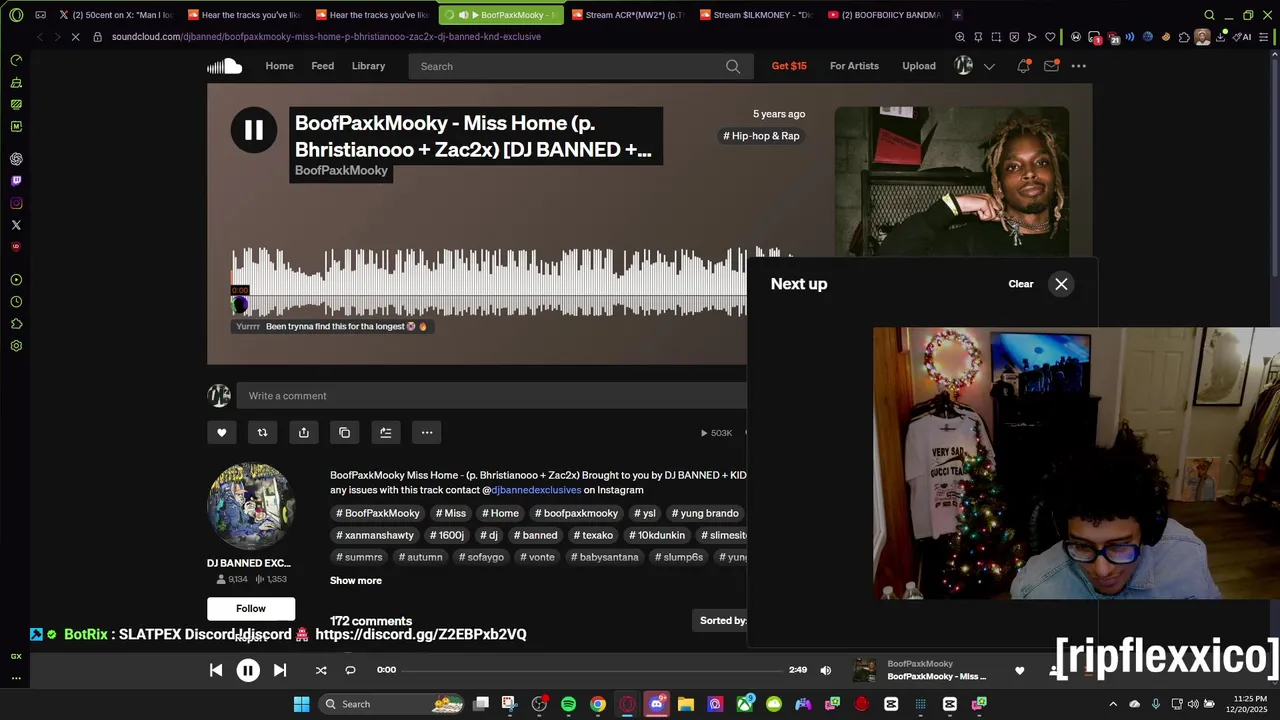Click the SoundCloud cloud logo

click(225, 66)
